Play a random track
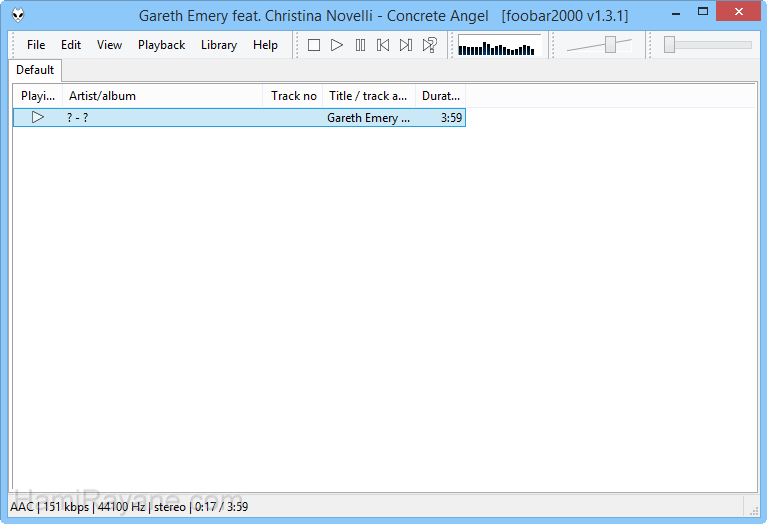This screenshot has height=524, width=767. (x=429, y=45)
